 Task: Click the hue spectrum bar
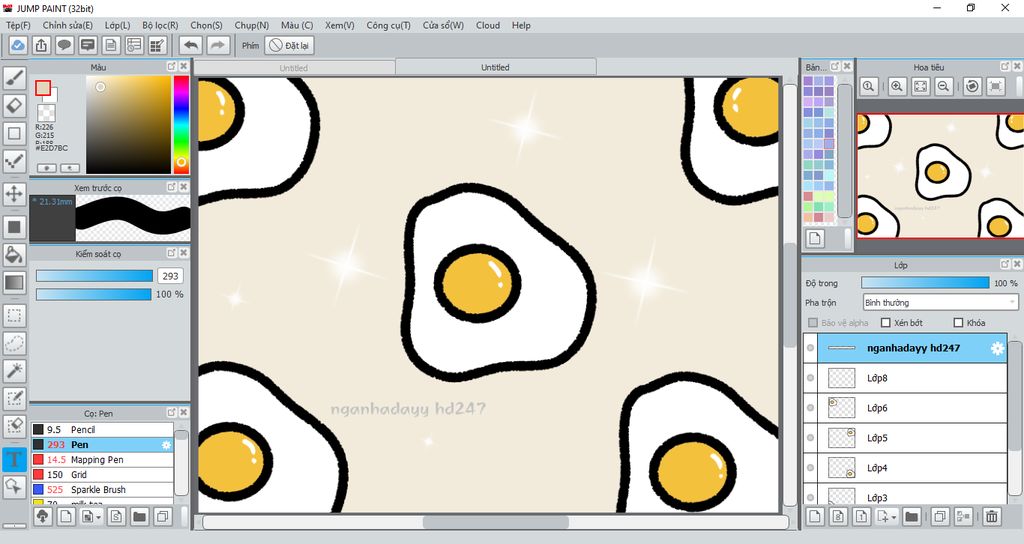(181, 125)
